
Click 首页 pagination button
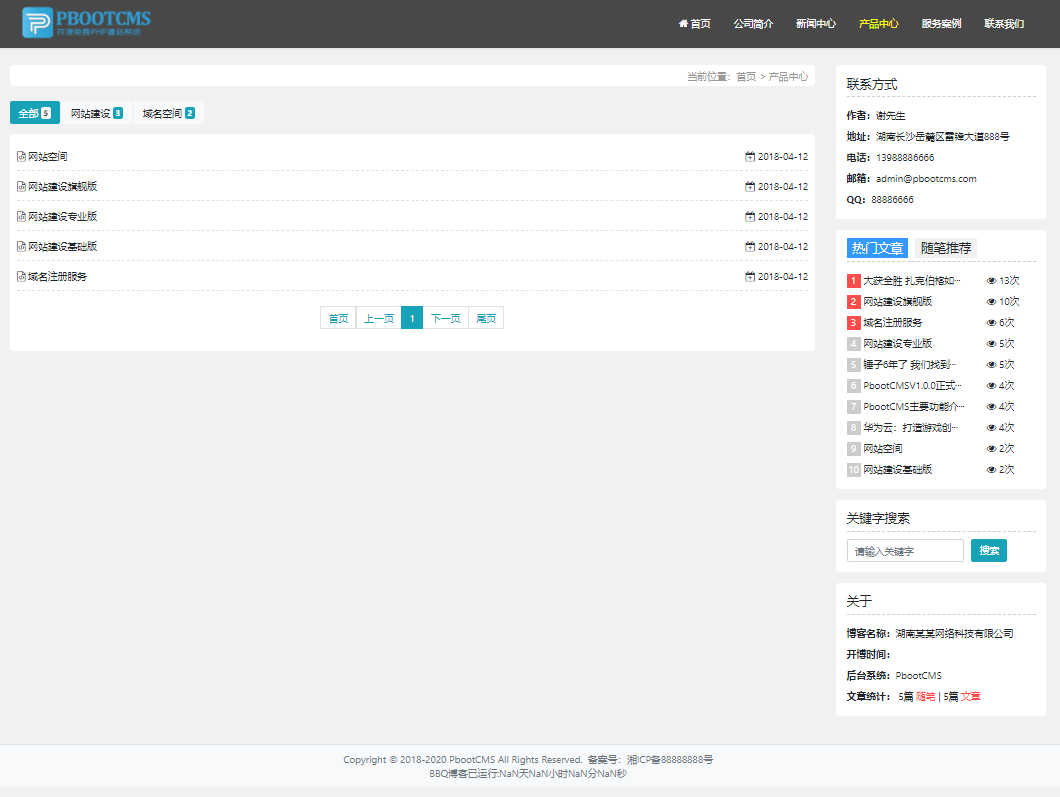338,318
